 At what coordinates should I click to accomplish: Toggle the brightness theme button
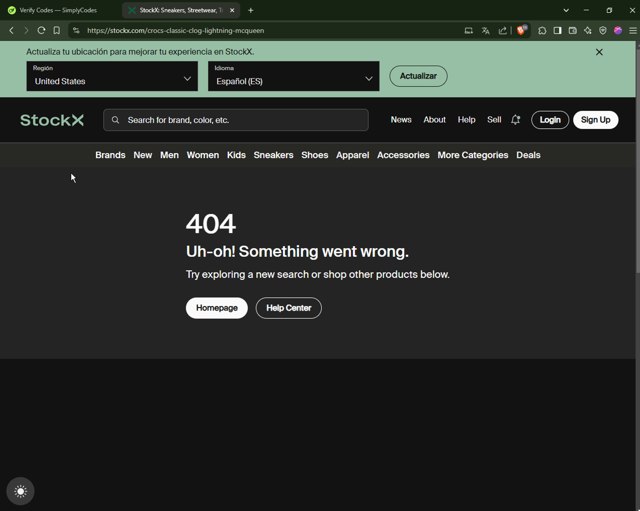coord(20,491)
